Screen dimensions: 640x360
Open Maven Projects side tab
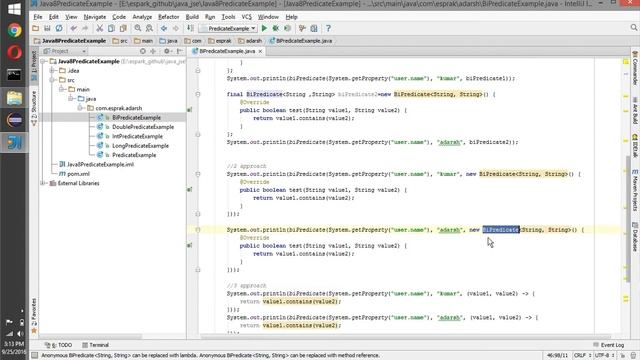click(635, 190)
